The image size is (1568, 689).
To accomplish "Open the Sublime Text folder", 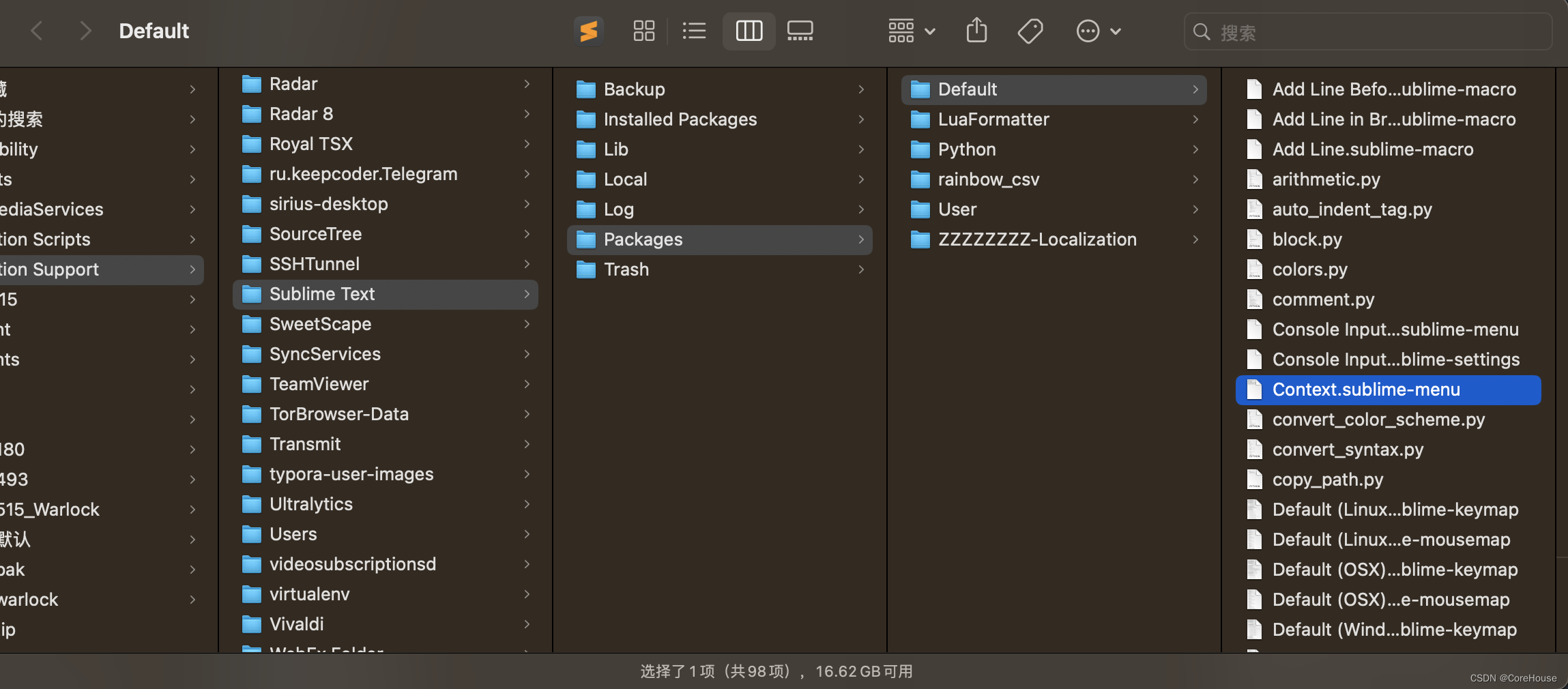I will pyautogui.click(x=322, y=293).
